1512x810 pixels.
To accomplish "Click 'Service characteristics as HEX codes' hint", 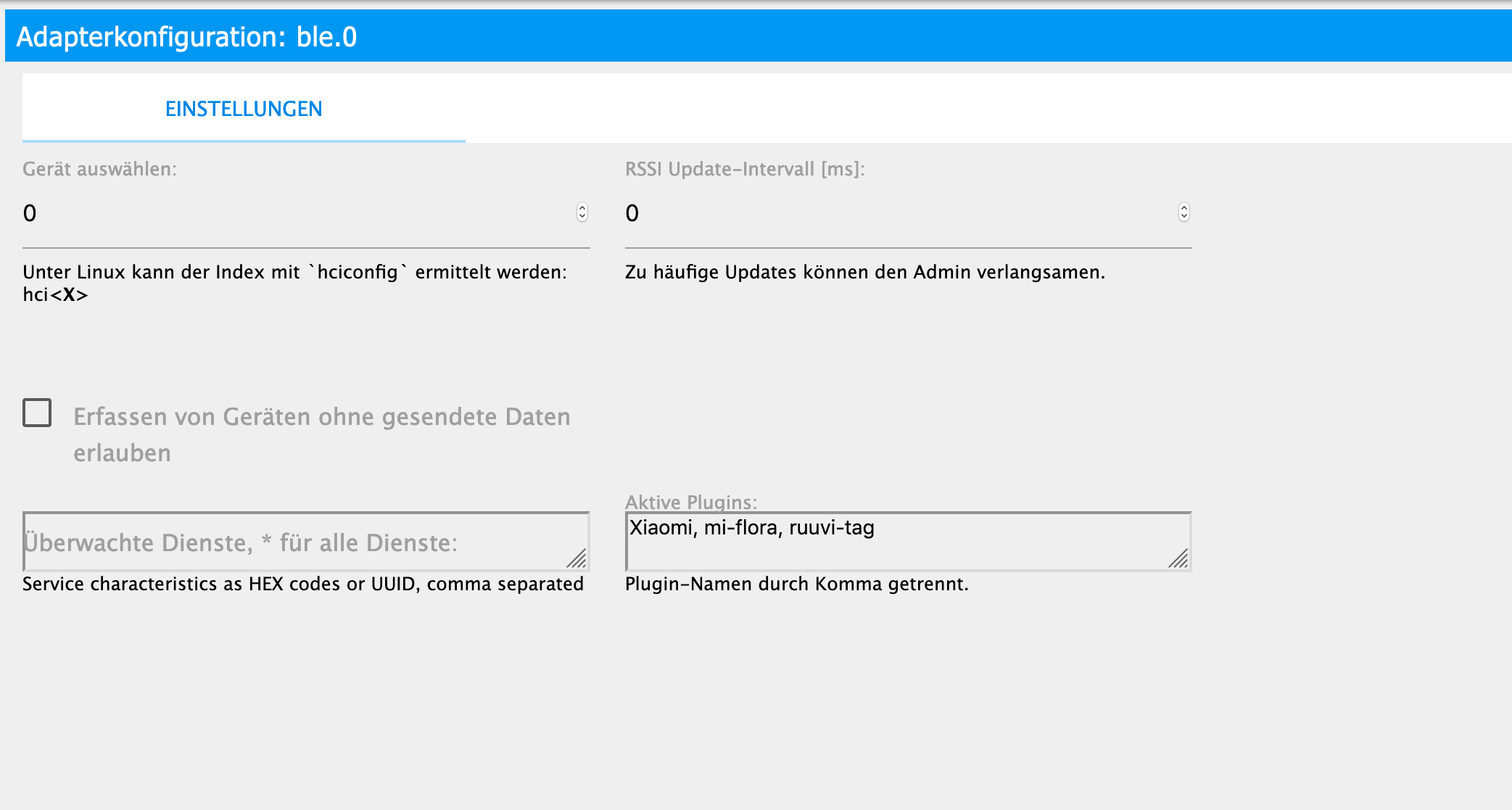I will pos(302,584).
